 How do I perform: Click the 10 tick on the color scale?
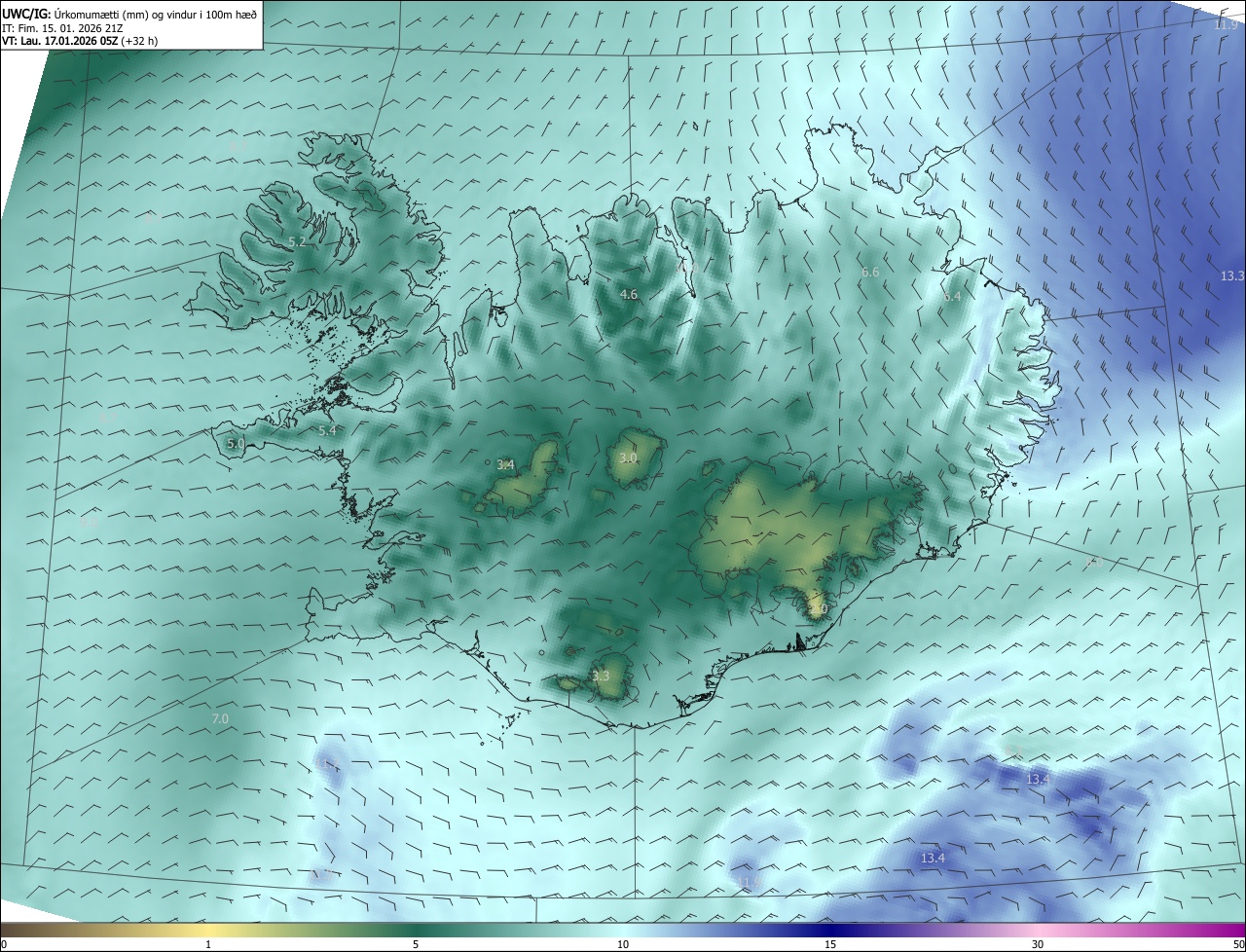click(x=623, y=944)
